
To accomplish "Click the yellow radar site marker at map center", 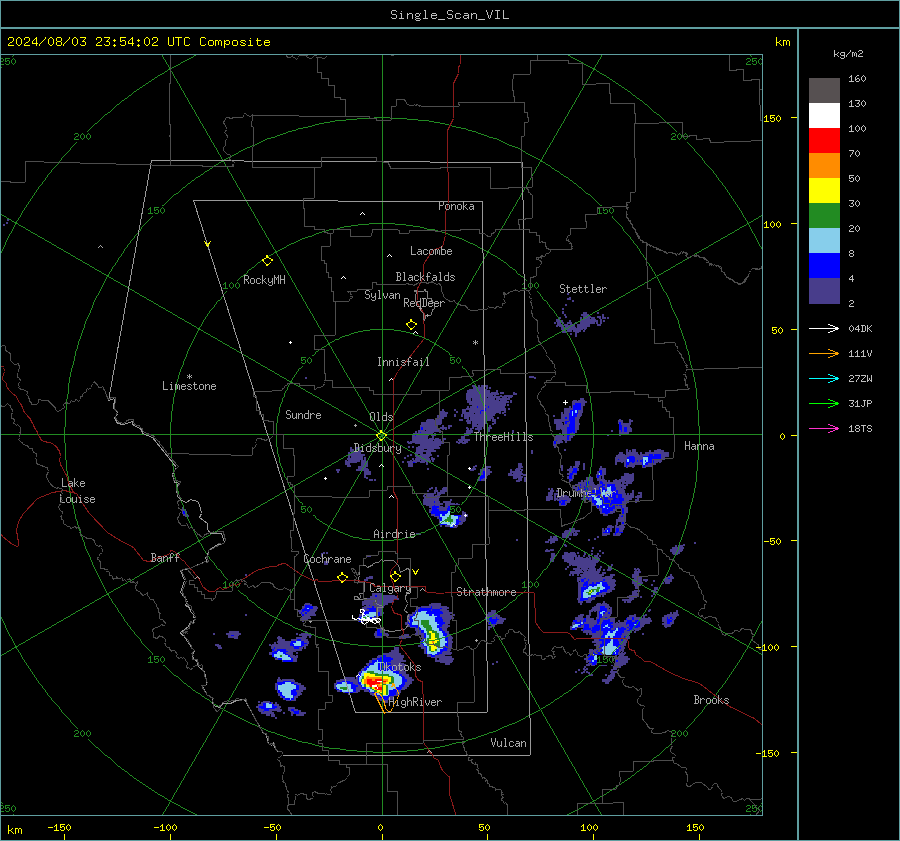I will [x=382, y=435].
